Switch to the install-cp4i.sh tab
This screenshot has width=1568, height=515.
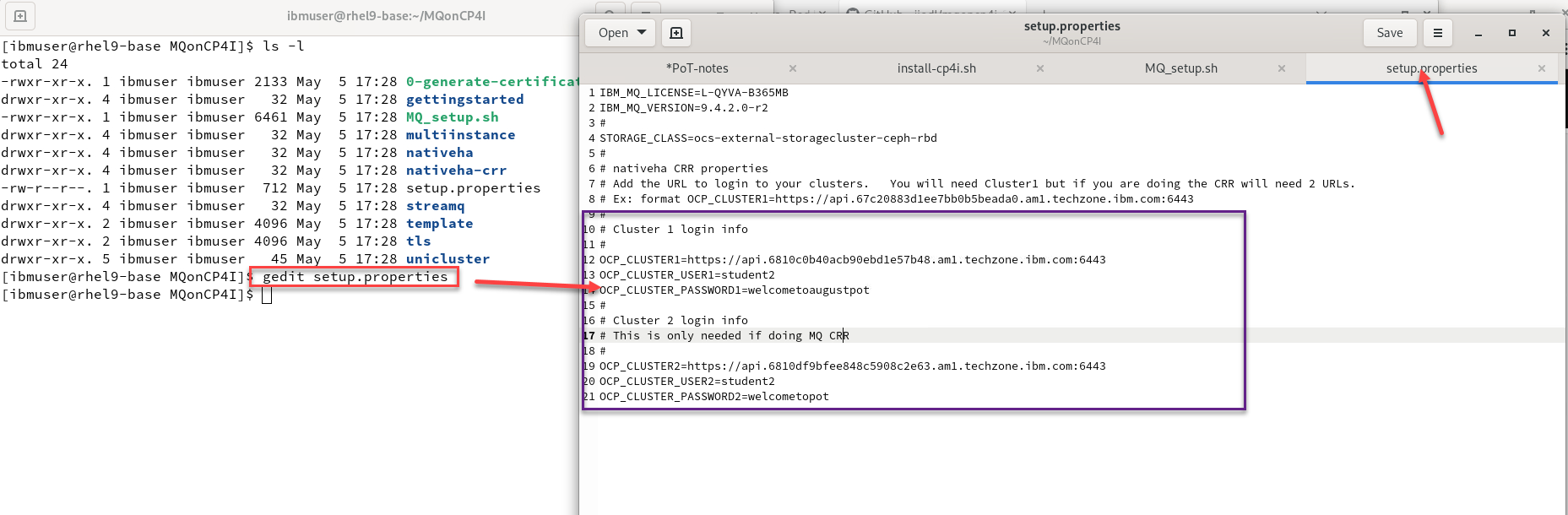click(x=936, y=68)
